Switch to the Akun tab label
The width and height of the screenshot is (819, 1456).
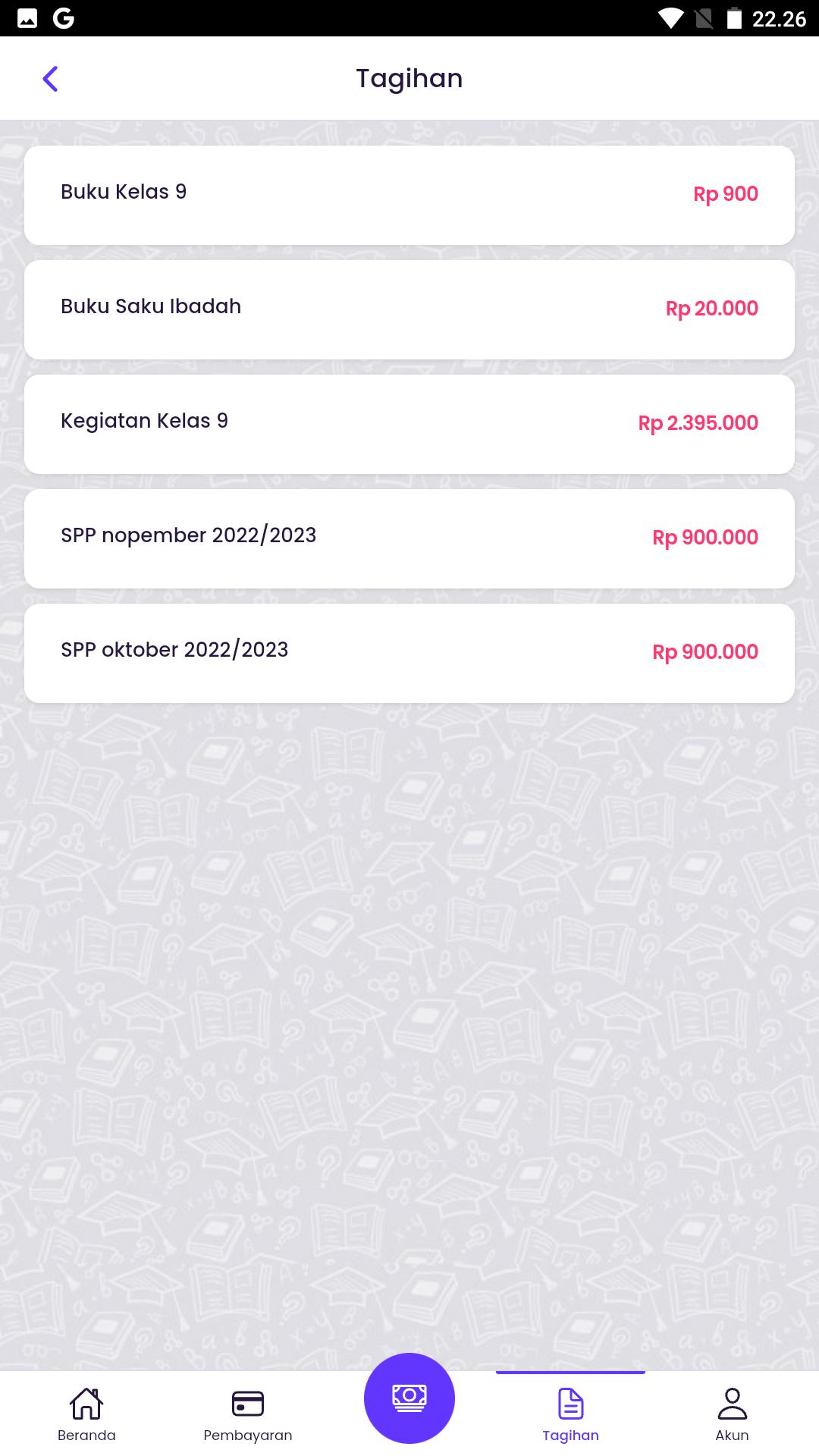coord(732,1436)
